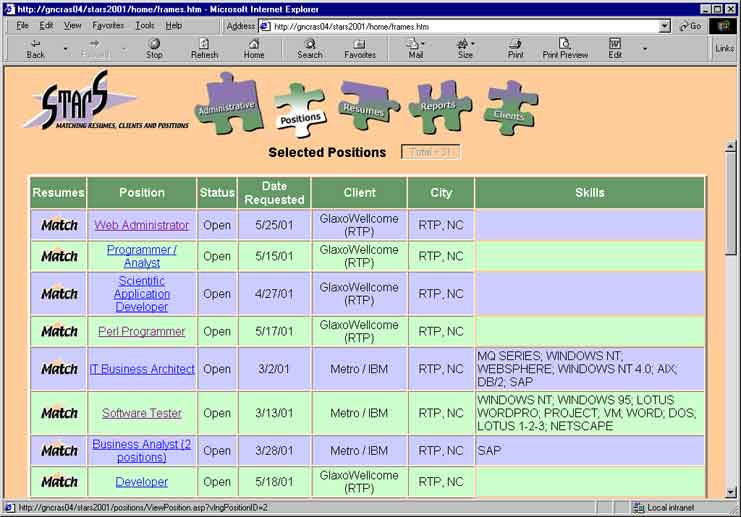Click the vertical scrollbar thumb
The height and width of the screenshot is (517, 741).
[731, 204]
